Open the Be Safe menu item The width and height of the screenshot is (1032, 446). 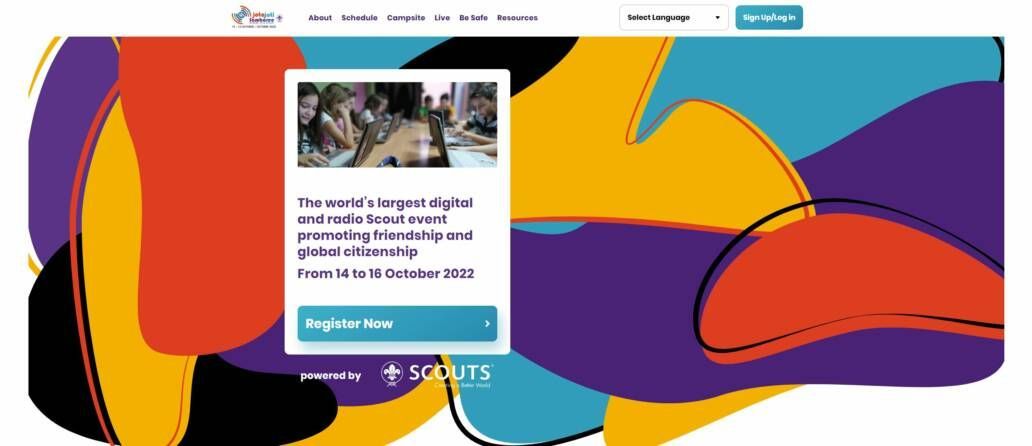(x=473, y=18)
